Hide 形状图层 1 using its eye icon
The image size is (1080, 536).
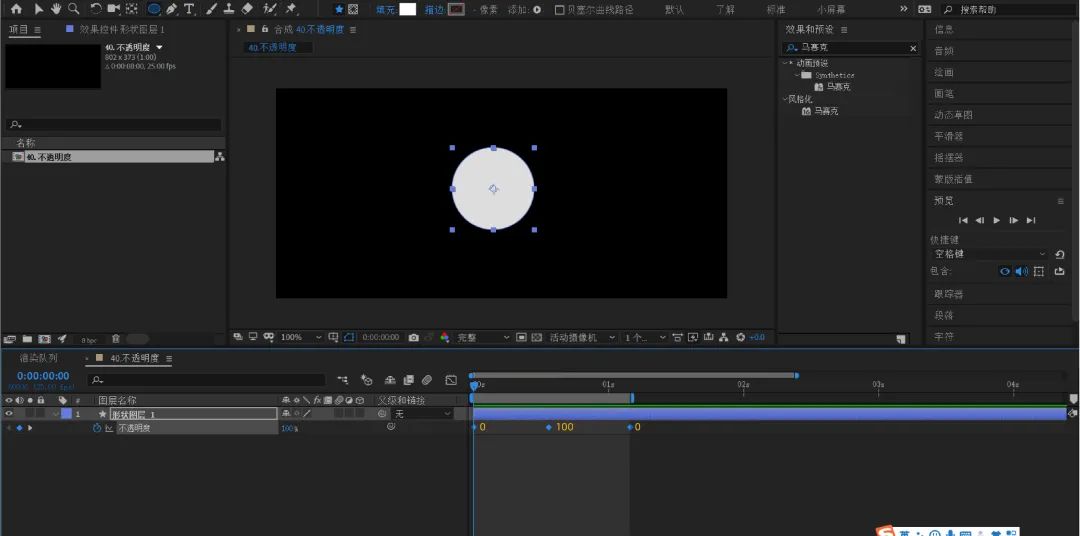pyautogui.click(x=9, y=414)
